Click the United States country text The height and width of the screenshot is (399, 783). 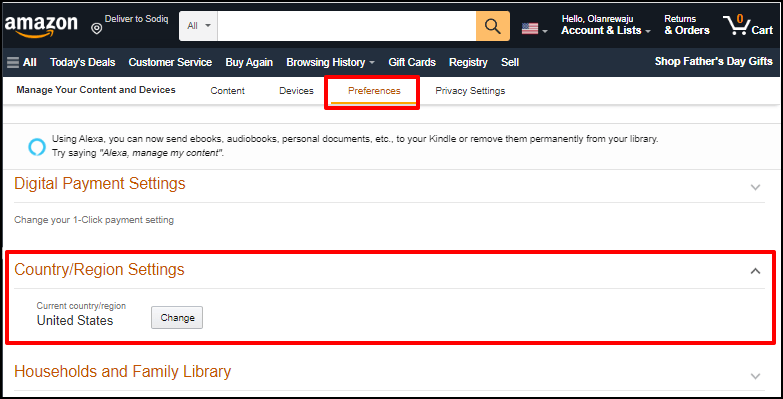tap(75, 321)
